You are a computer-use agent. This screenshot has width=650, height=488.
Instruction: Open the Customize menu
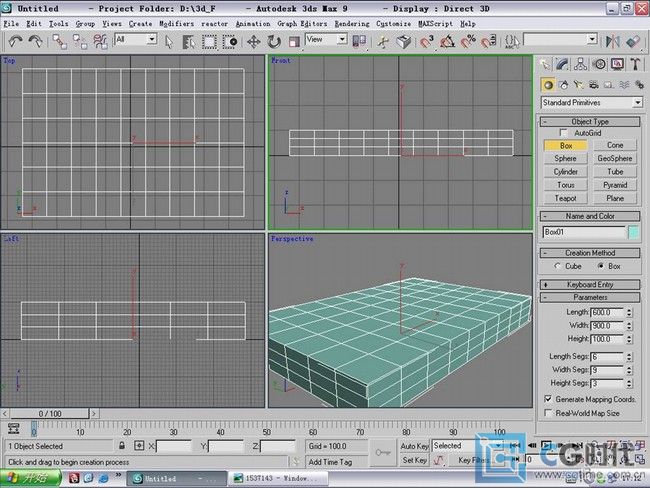(393, 24)
